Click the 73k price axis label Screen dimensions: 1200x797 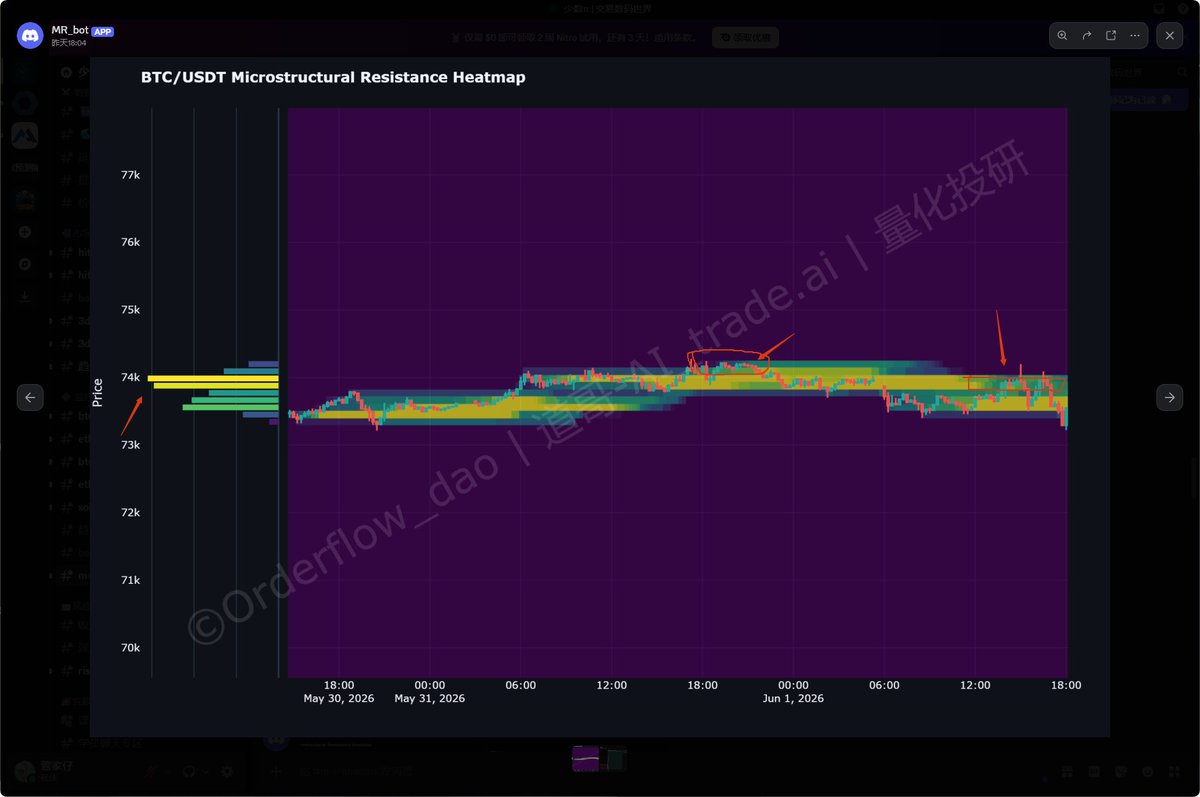(130, 445)
